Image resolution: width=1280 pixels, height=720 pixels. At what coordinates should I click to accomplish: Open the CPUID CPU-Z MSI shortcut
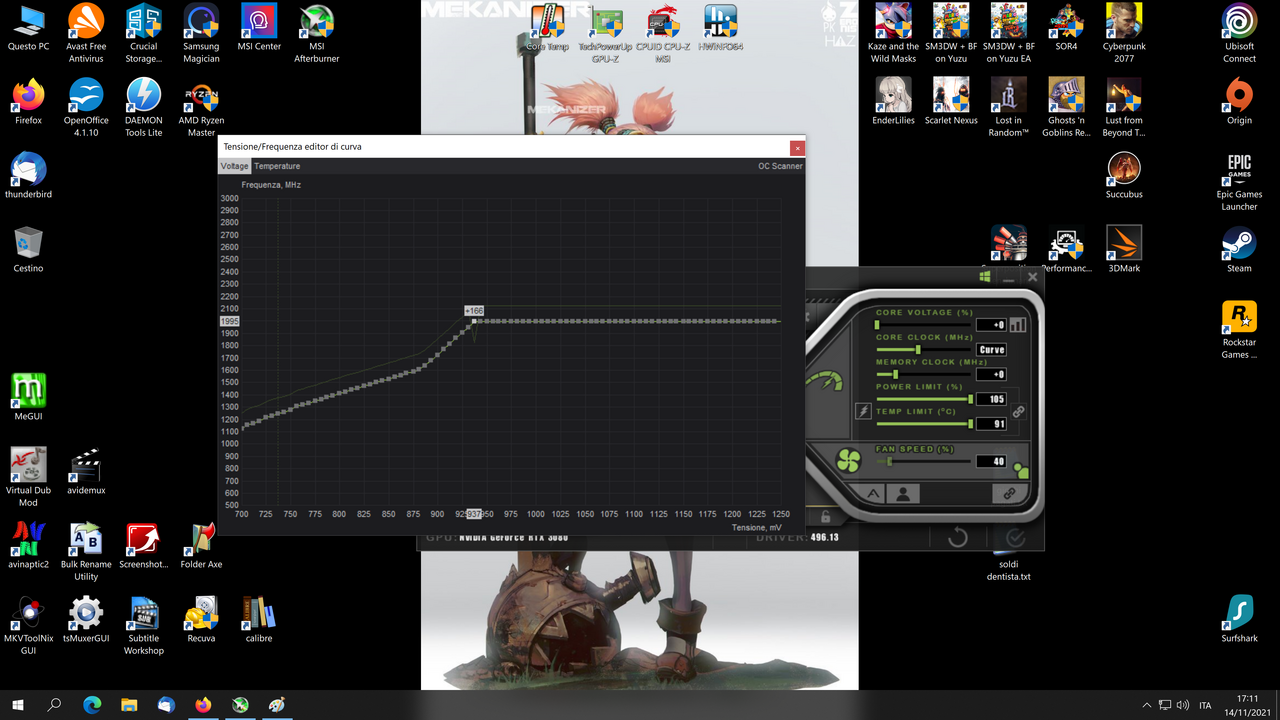[x=663, y=34]
